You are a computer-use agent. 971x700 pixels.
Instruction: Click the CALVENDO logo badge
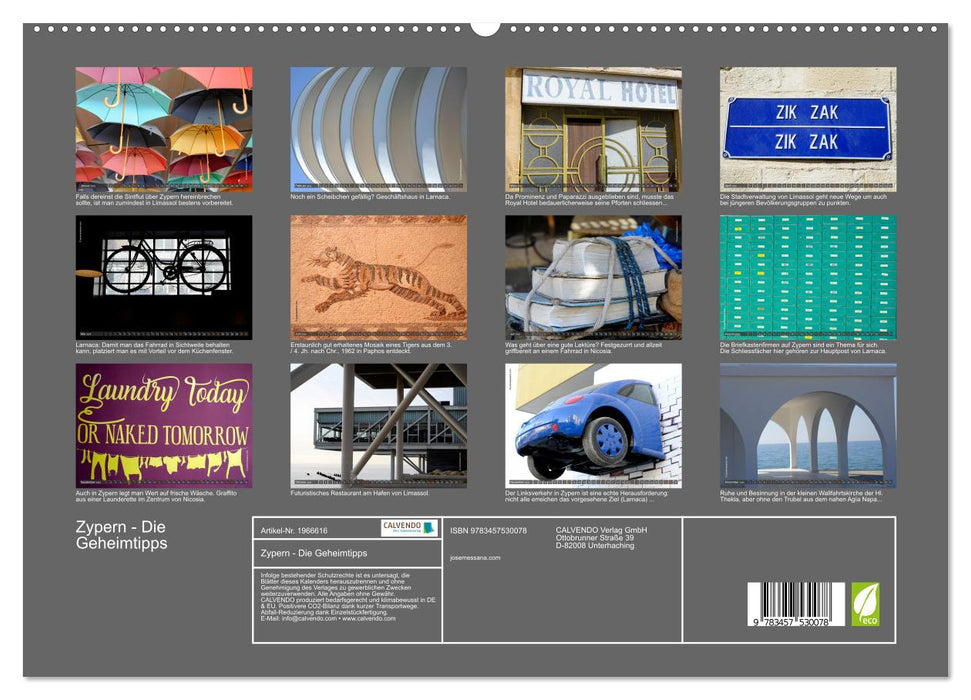[409, 527]
